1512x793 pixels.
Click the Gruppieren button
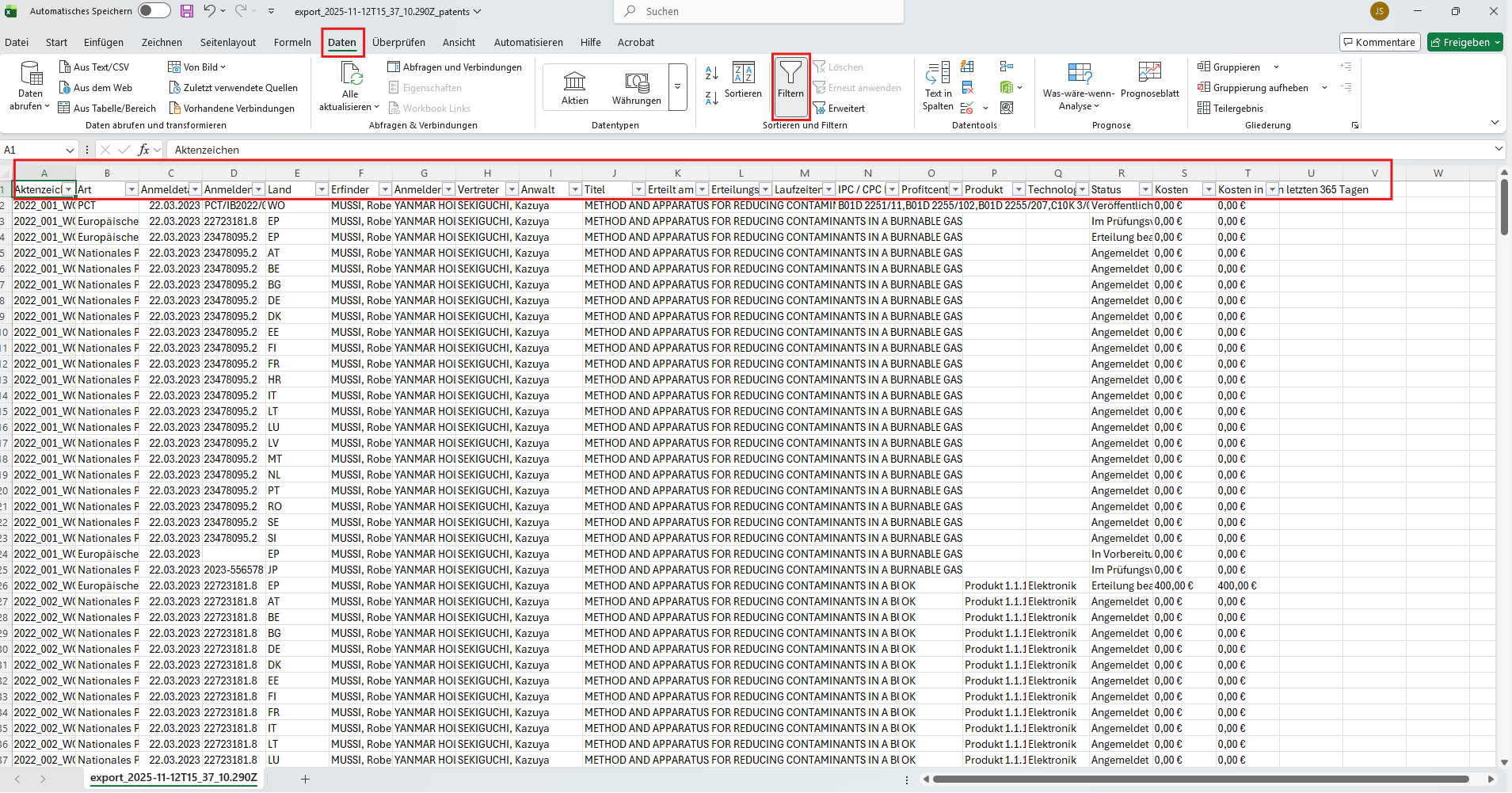point(1228,67)
